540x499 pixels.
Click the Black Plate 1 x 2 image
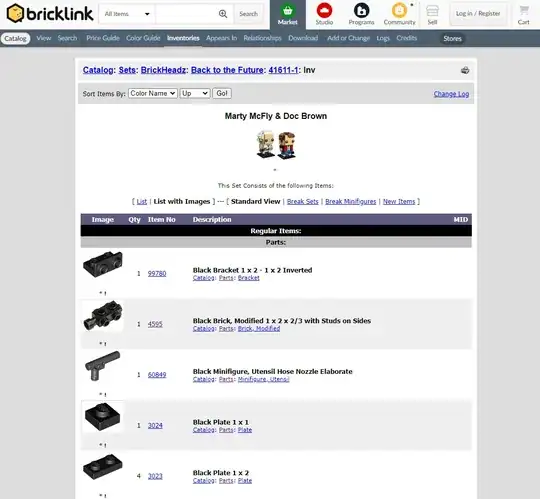click(103, 467)
